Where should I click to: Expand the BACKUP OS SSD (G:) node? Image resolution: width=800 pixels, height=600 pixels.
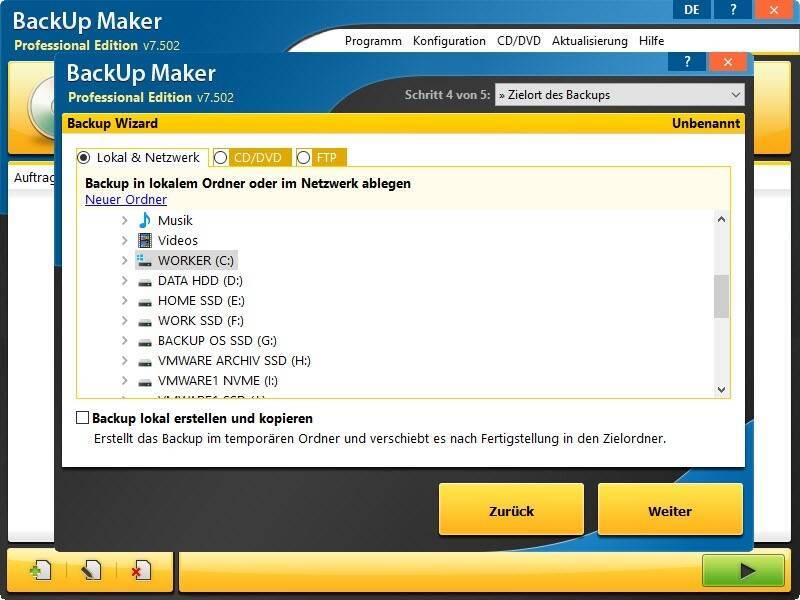(124, 341)
